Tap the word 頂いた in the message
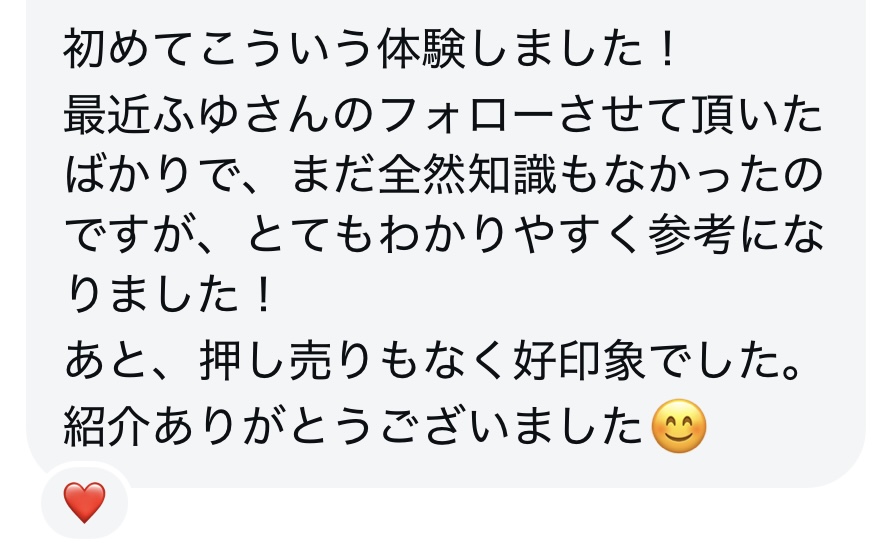 757,116
